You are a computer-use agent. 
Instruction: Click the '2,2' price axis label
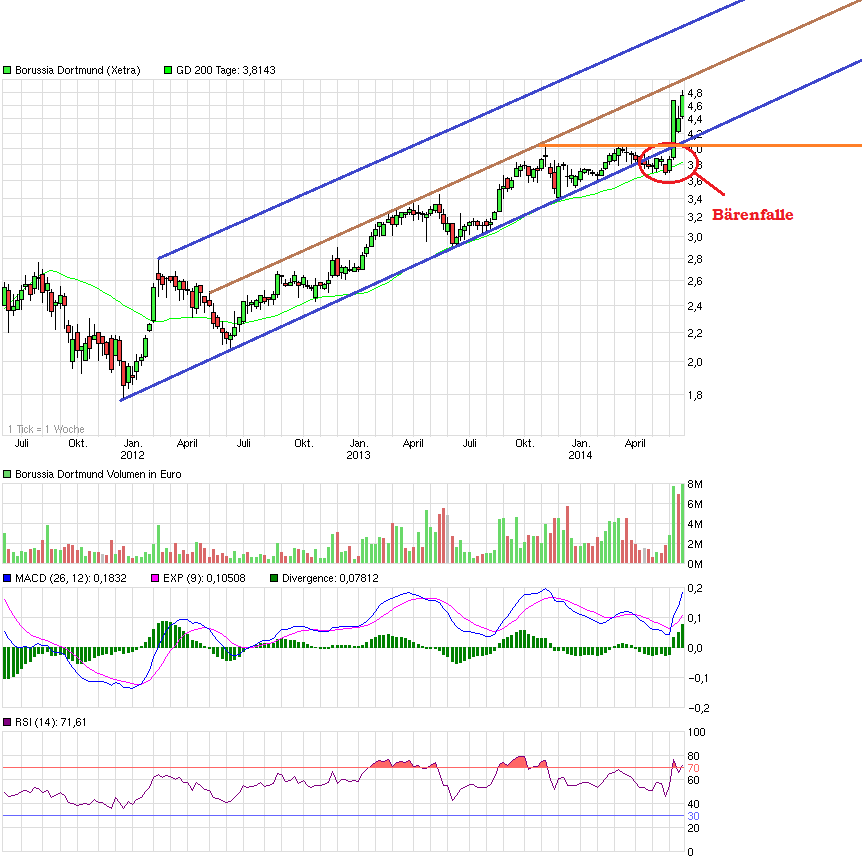tap(695, 333)
